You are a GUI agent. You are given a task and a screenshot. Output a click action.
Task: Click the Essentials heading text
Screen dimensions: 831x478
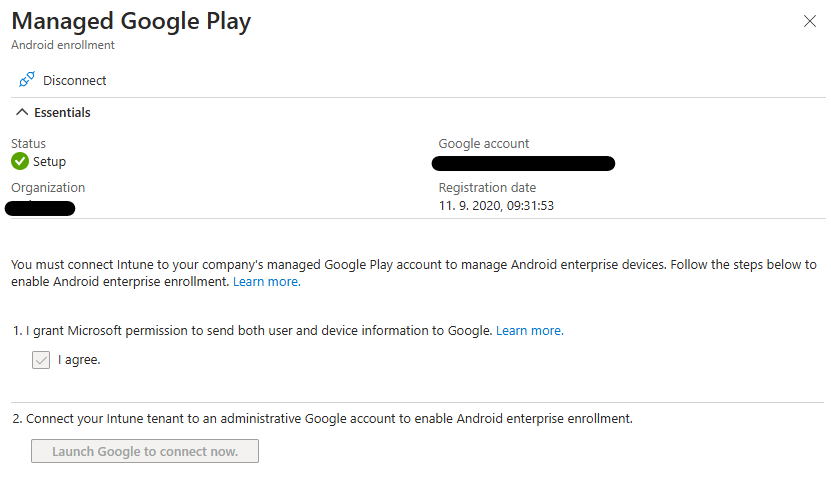click(x=63, y=112)
